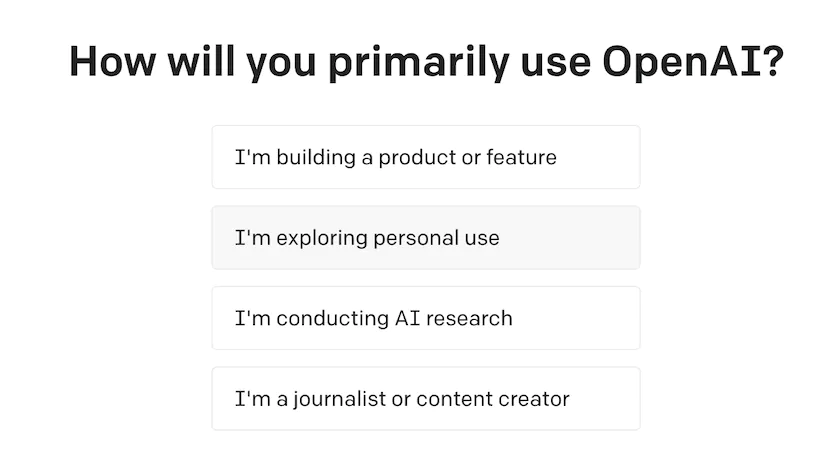Click the "How will you primarily use OpenAI?" heading
Viewport: 828px width, 467px height.
(425, 61)
